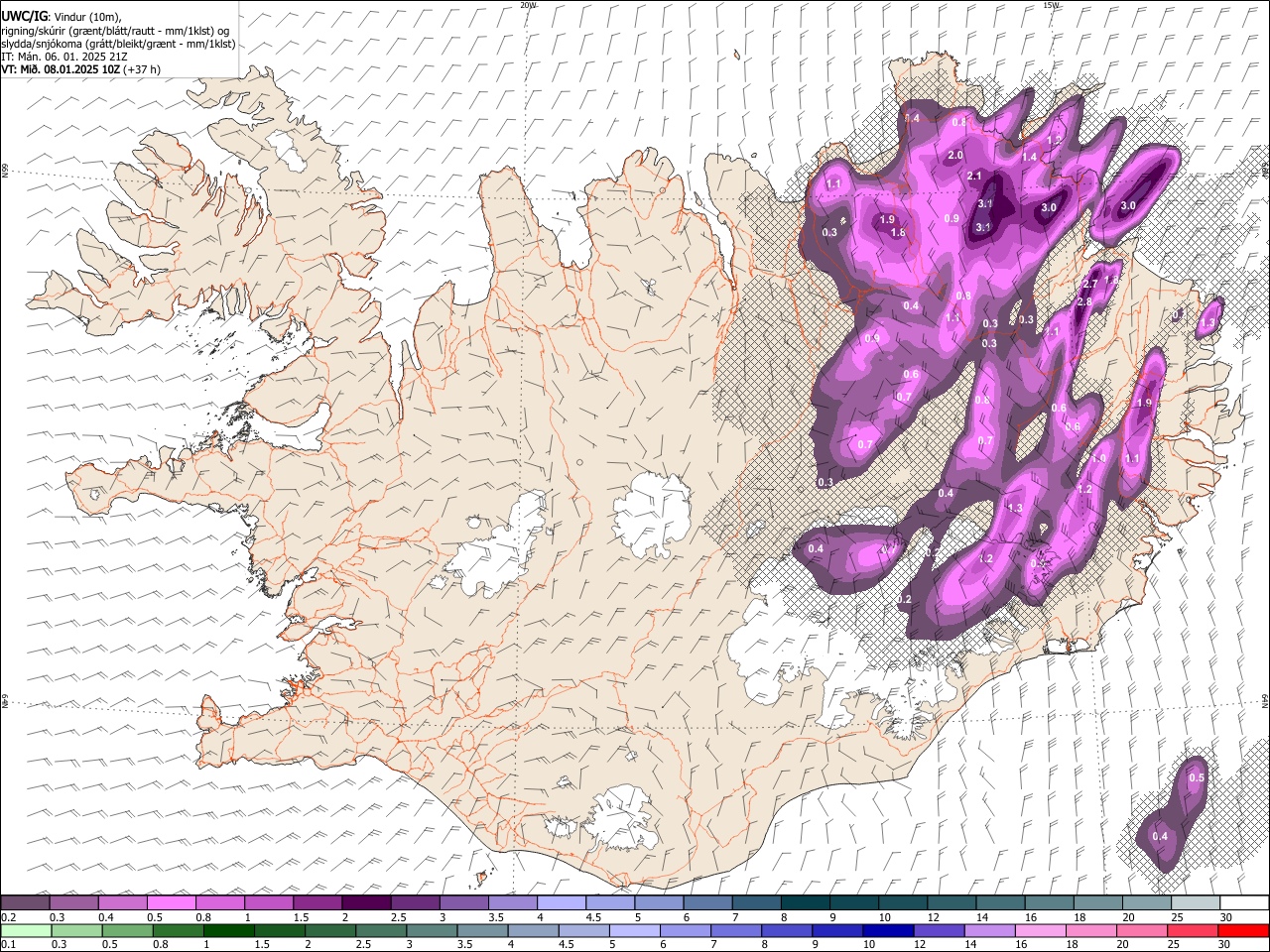Pick the palest green rain swatch labeled 0.1

[x=26, y=930]
